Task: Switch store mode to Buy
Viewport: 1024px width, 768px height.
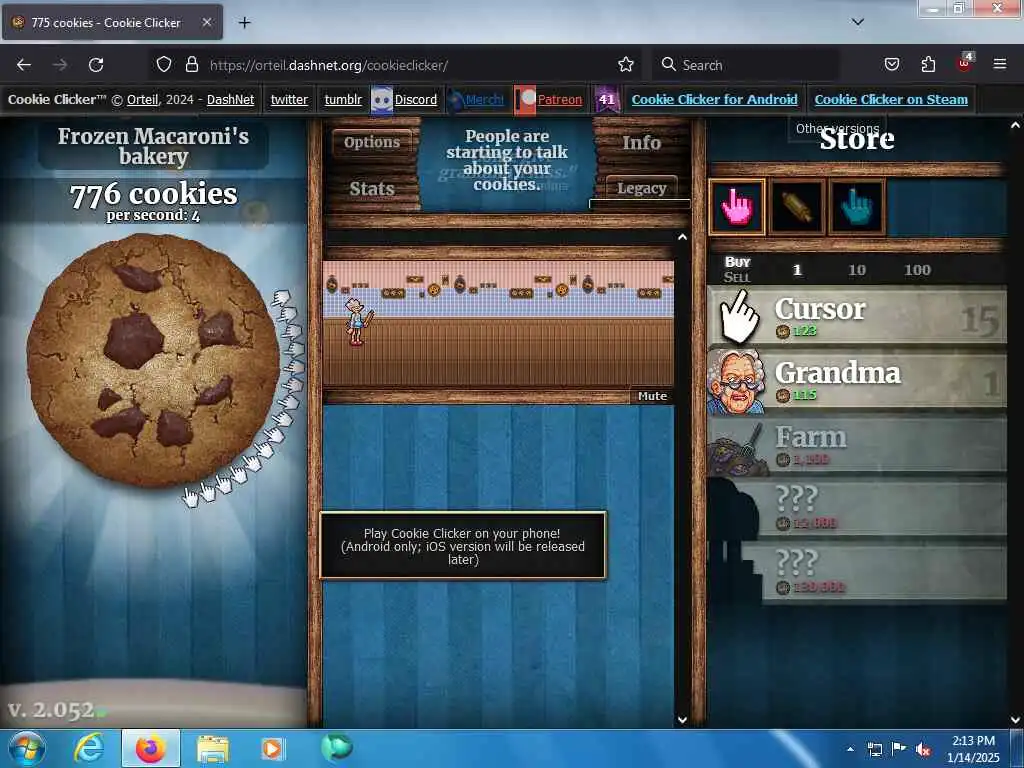Action: click(737, 262)
